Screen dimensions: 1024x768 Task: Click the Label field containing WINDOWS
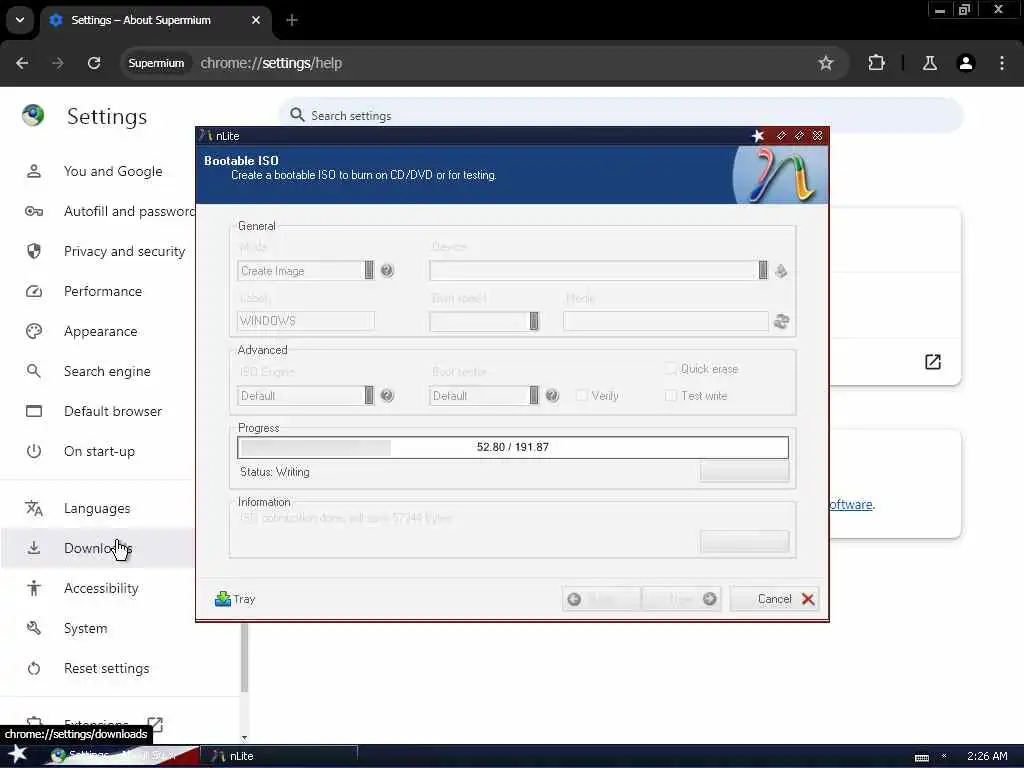[306, 321]
